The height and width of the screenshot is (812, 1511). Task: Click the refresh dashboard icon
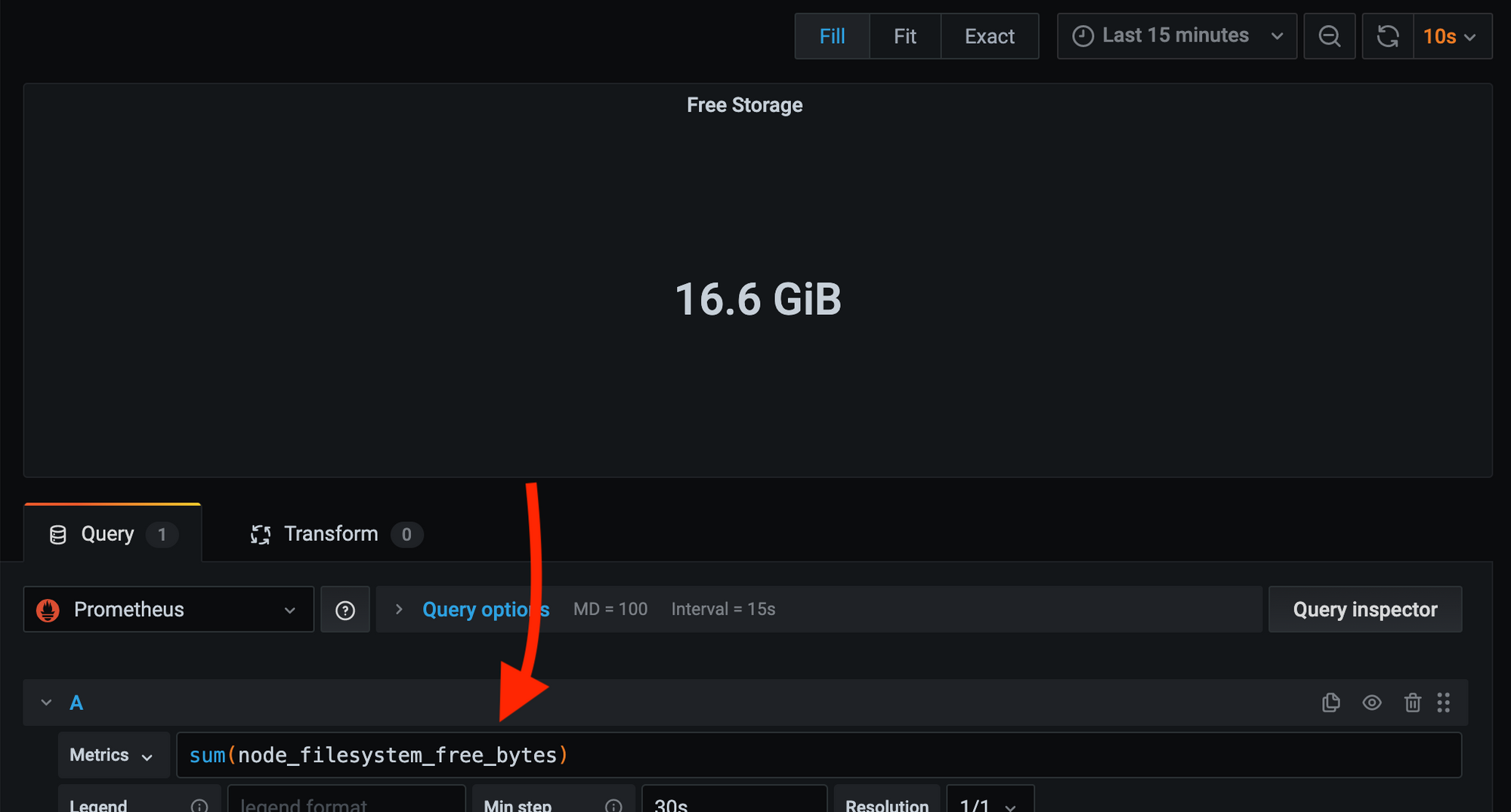pyautogui.click(x=1387, y=36)
